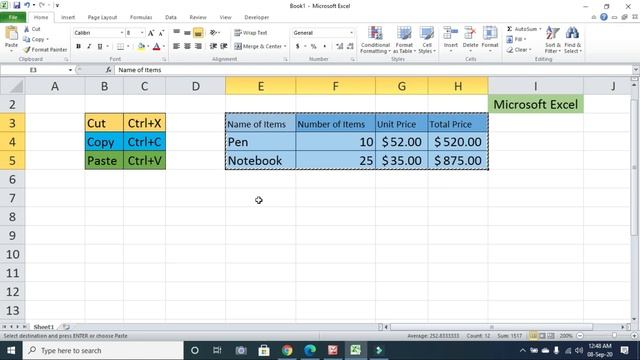
Task: Decrease font size with the small A
Action: pyautogui.click(x=161, y=33)
